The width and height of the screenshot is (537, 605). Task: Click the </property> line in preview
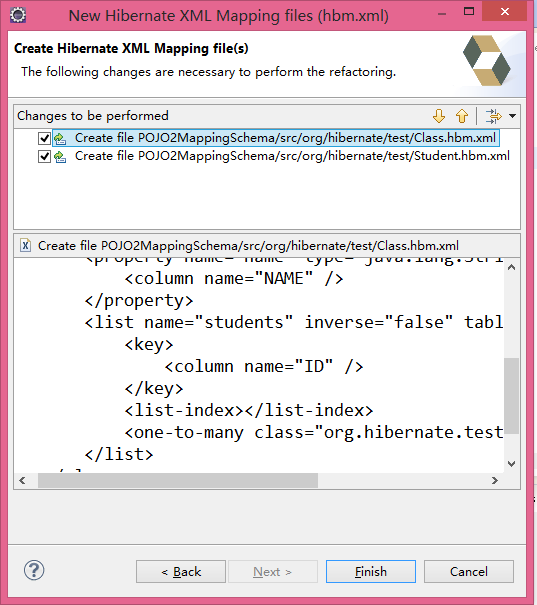[x=139, y=301]
